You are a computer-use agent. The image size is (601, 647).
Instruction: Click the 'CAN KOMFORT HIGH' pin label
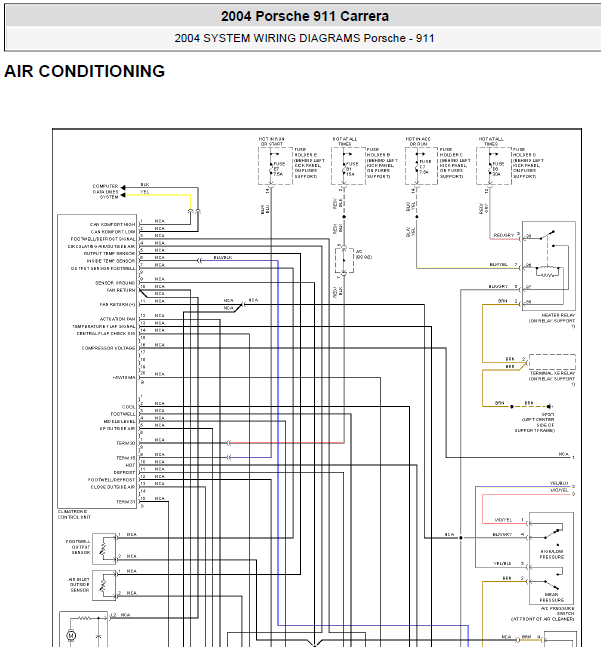pos(113,224)
